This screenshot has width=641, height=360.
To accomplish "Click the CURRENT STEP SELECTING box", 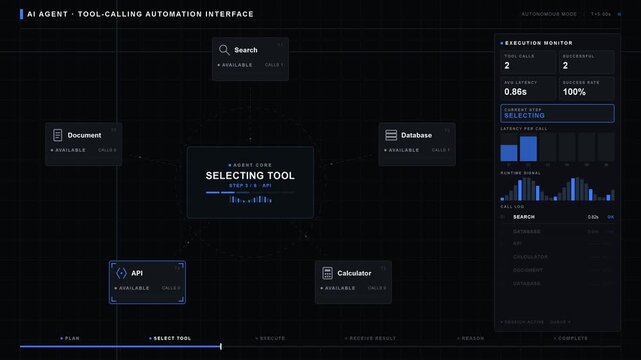I will tap(557, 113).
